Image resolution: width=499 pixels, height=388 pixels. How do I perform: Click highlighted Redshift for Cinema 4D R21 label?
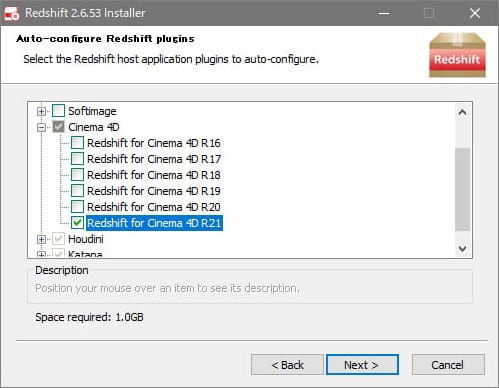tap(154, 223)
